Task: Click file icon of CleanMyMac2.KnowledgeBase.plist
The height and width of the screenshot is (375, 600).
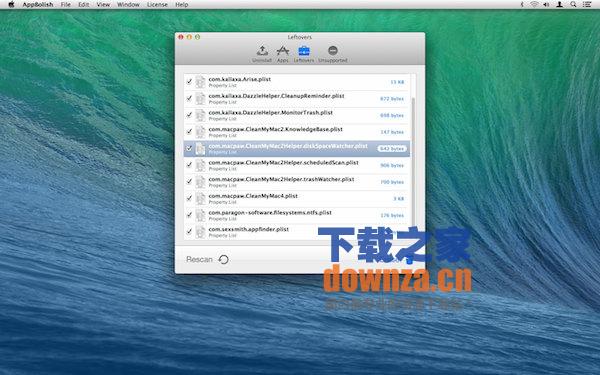Action: (x=200, y=132)
